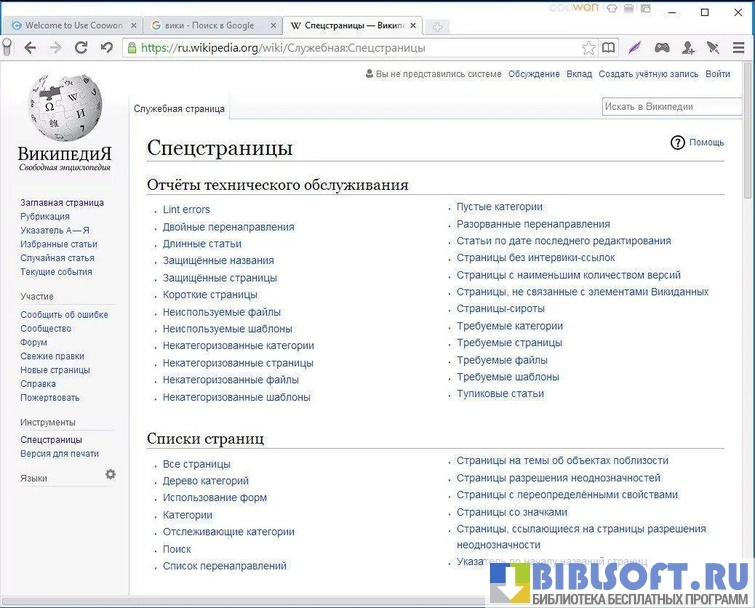Image resolution: width=755 pixels, height=608 pixels.
Task: Click the purple feather toolbar icon
Action: coord(635,47)
